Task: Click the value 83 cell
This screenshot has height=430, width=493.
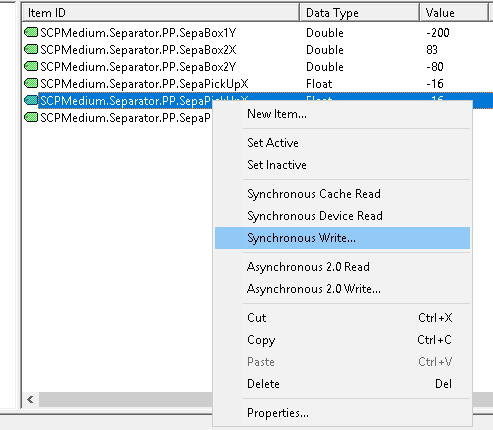Action: pos(432,50)
